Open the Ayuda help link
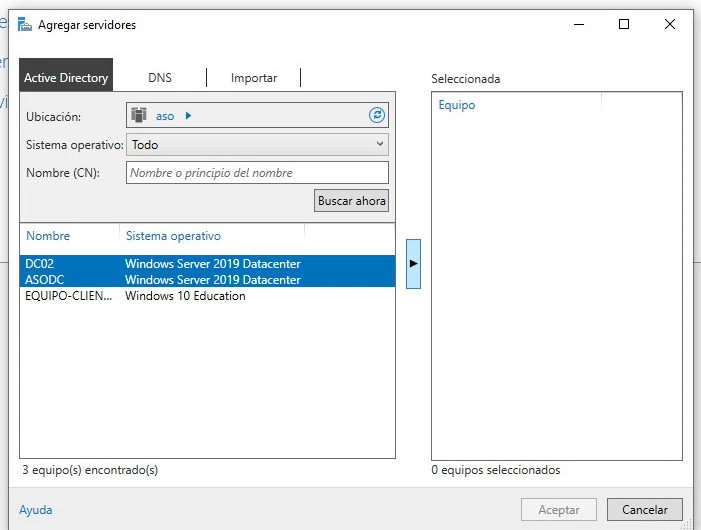 [36, 509]
